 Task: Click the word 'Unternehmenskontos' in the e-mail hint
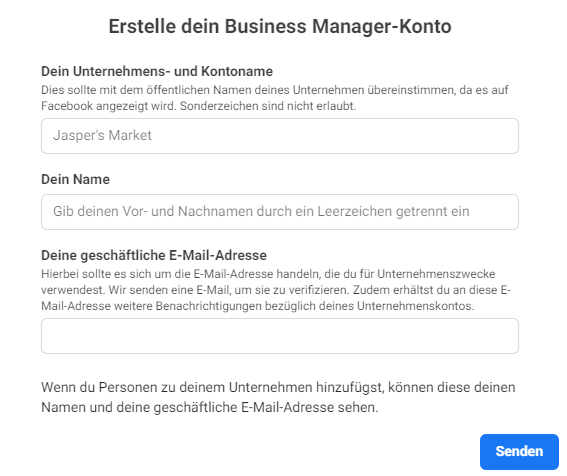[415, 306]
